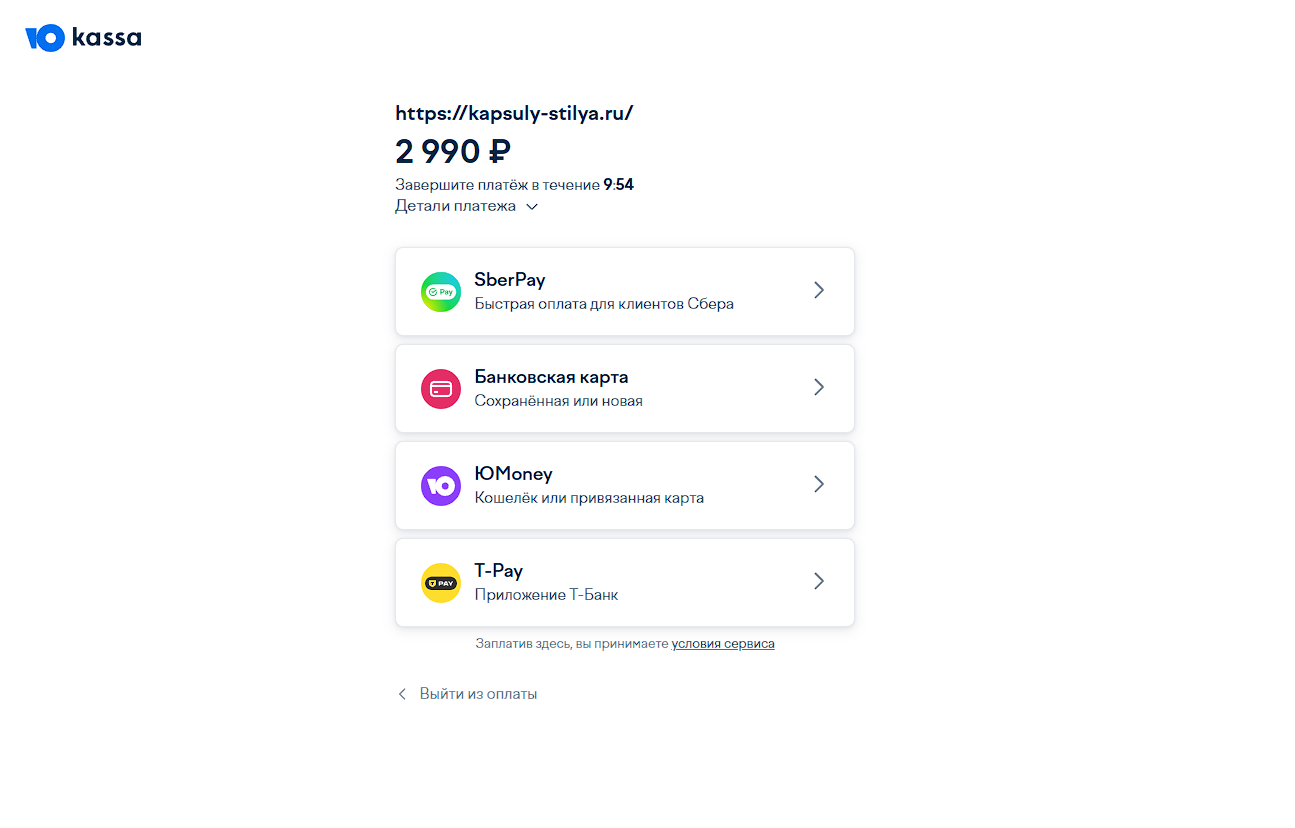Open the условия сервиса link
1295x828 pixels.
(723, 643)
